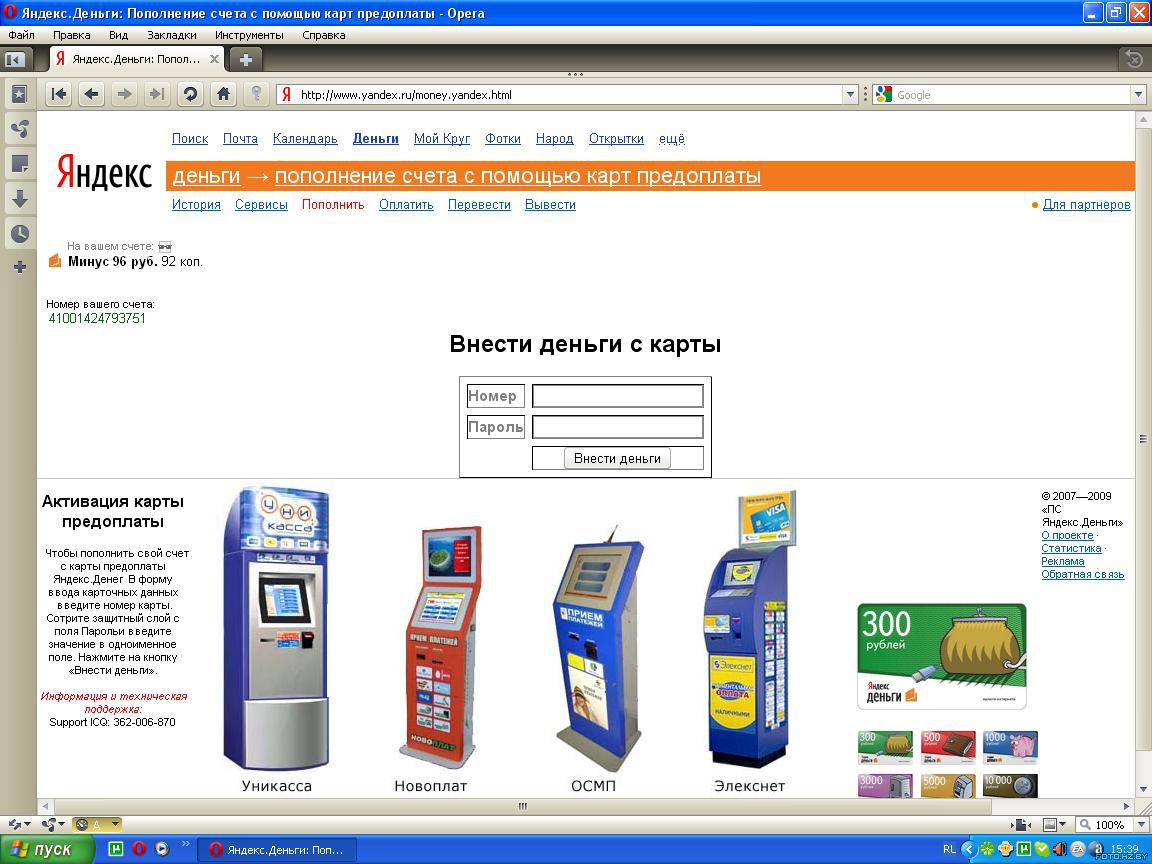Open the Календарь link

305,138
